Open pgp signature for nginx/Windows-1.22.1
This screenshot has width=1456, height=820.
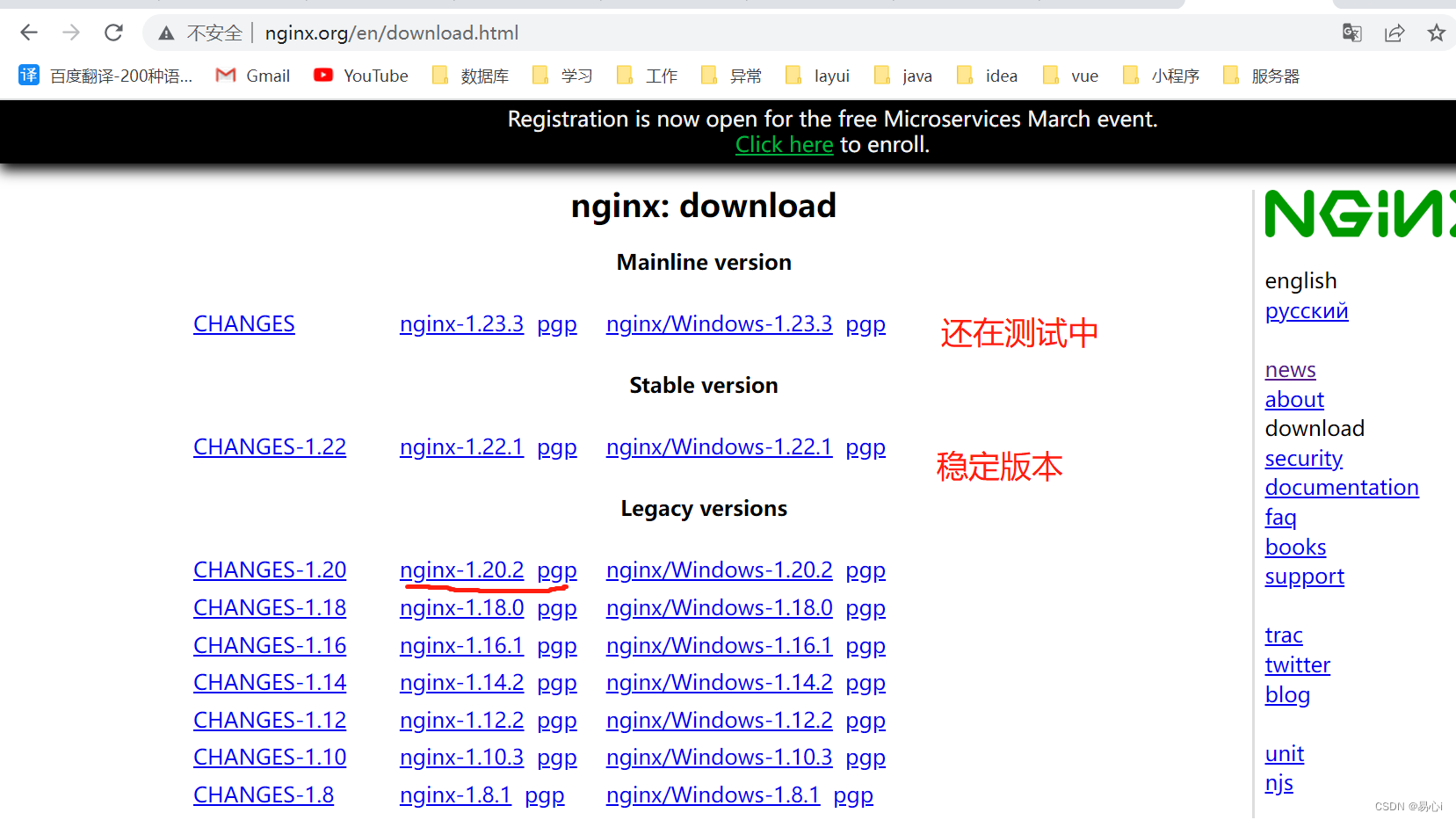click(x=866, y=448)
